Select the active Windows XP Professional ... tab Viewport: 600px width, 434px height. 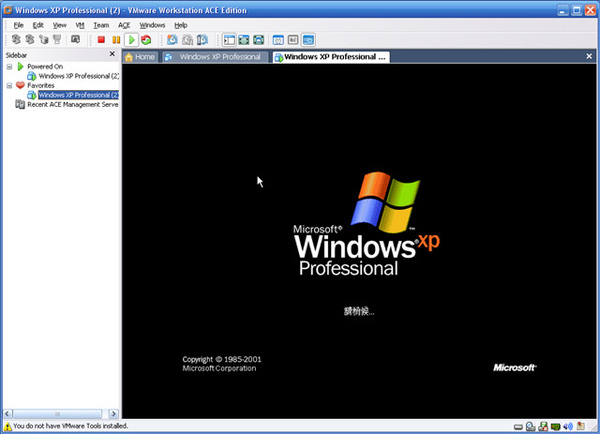pos(331,57)
